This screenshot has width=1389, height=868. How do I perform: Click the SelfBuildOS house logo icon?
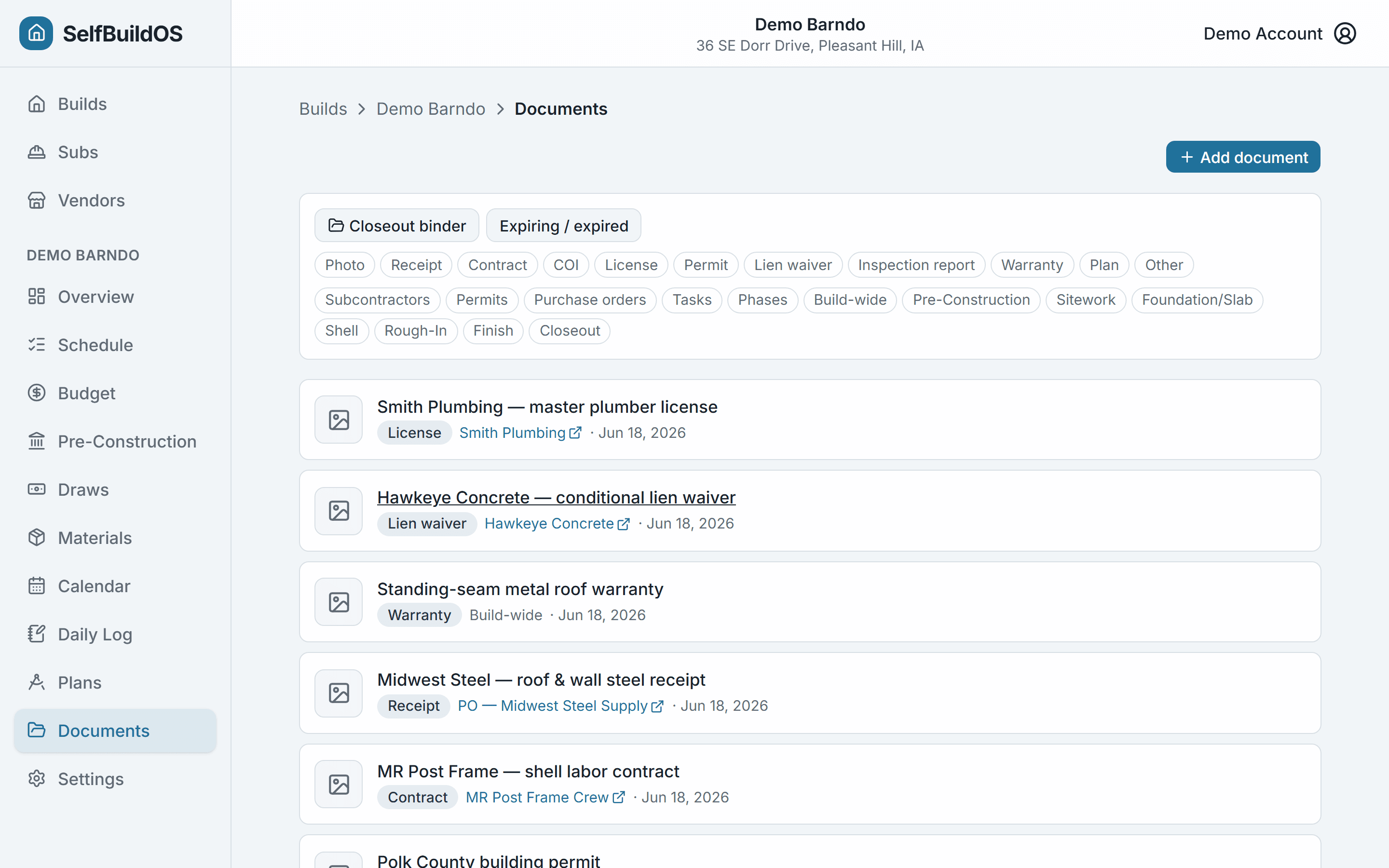36,33
